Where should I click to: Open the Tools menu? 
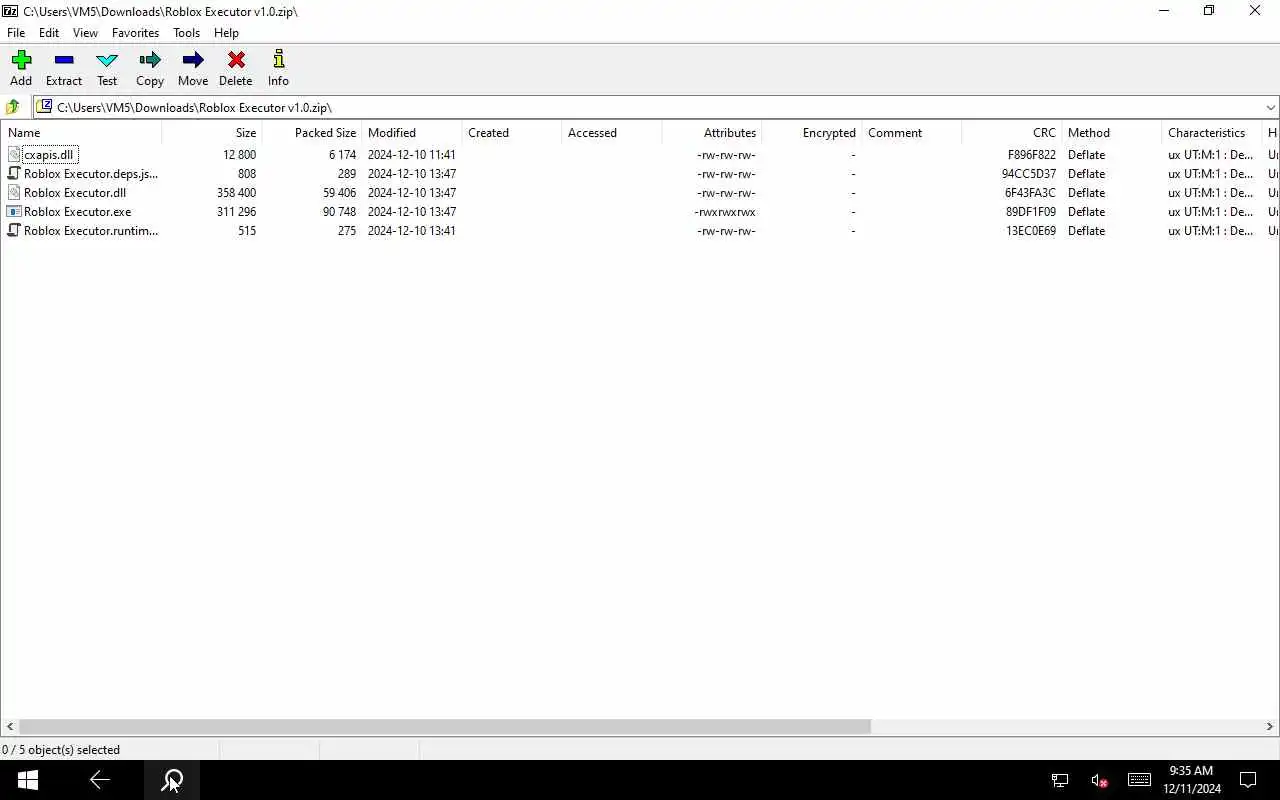pyautogui.click(x=186, y=33)
